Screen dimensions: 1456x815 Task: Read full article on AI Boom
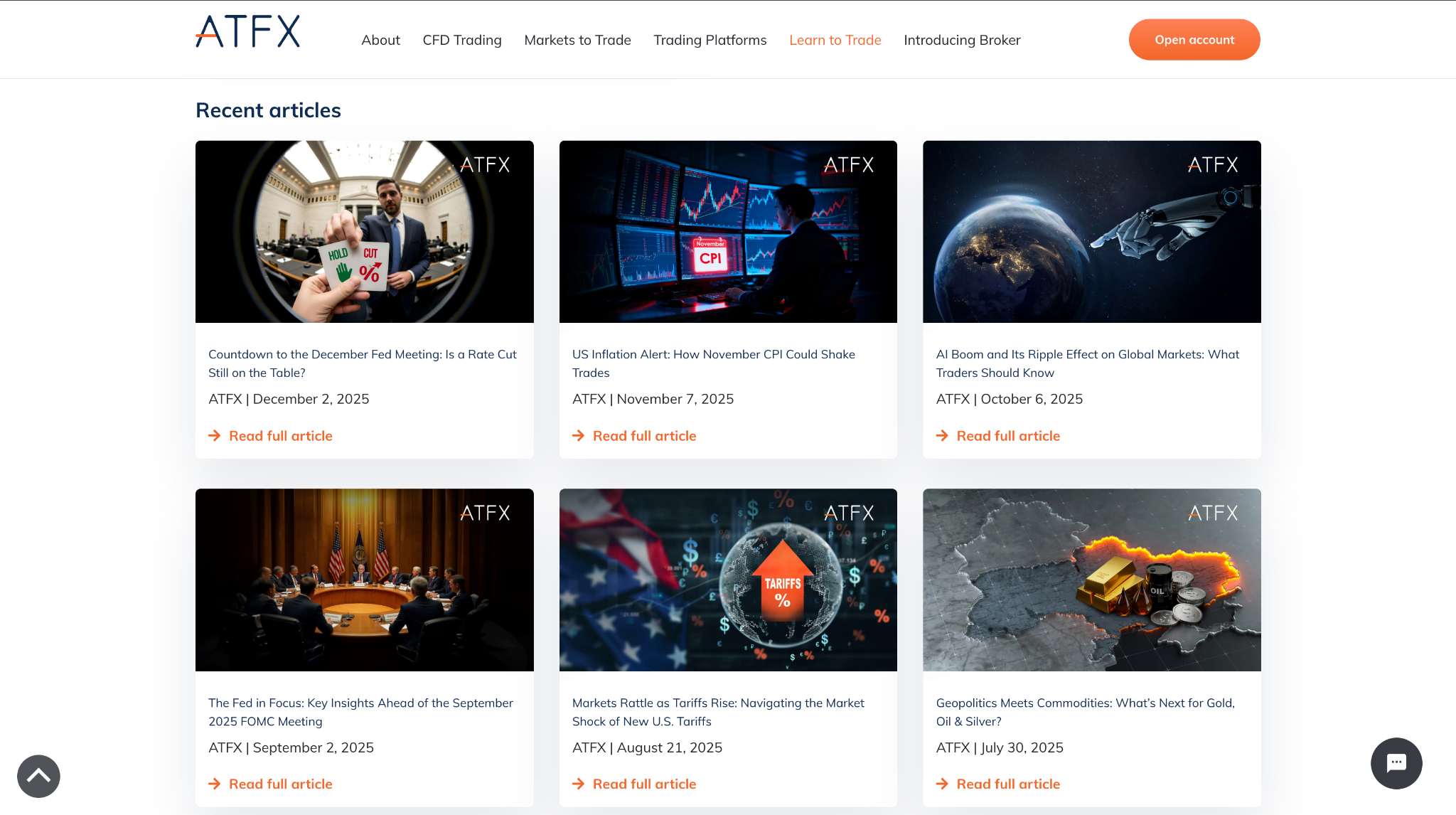tap(1008, 435)
